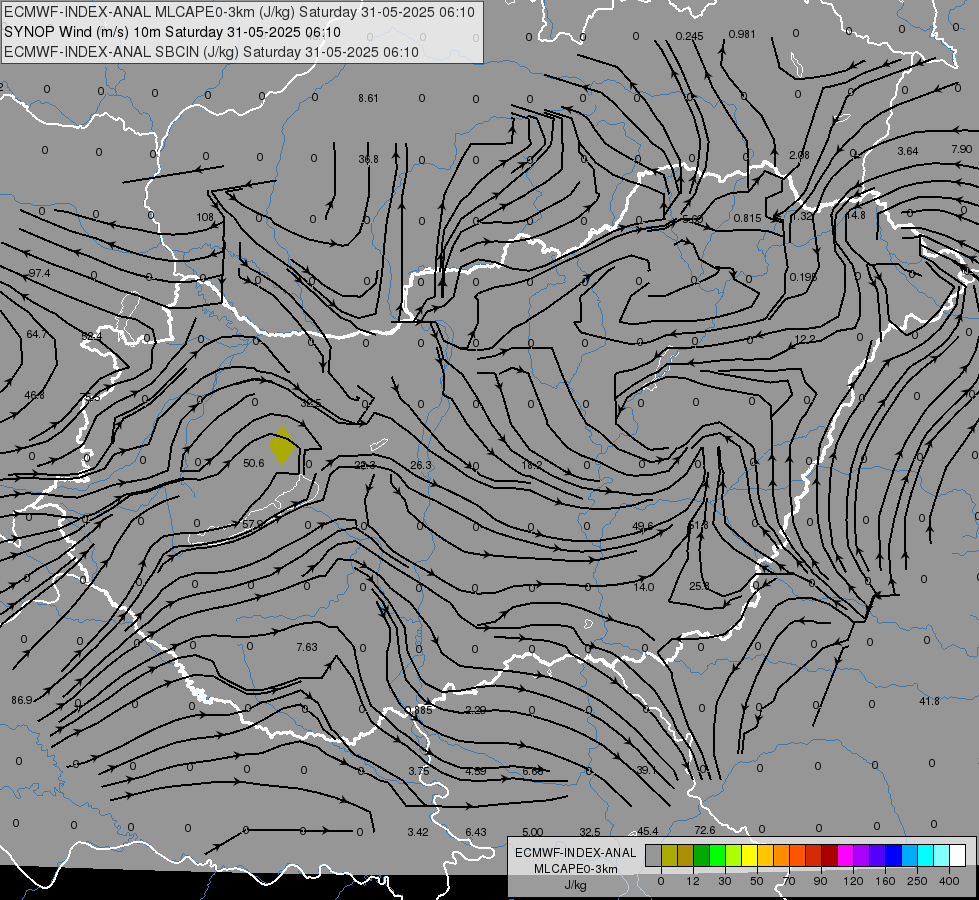Image resolution: width=979 pixels, height=900 pixels.
Task: Click the map value 5.00
Action: (x=533, y=832)
